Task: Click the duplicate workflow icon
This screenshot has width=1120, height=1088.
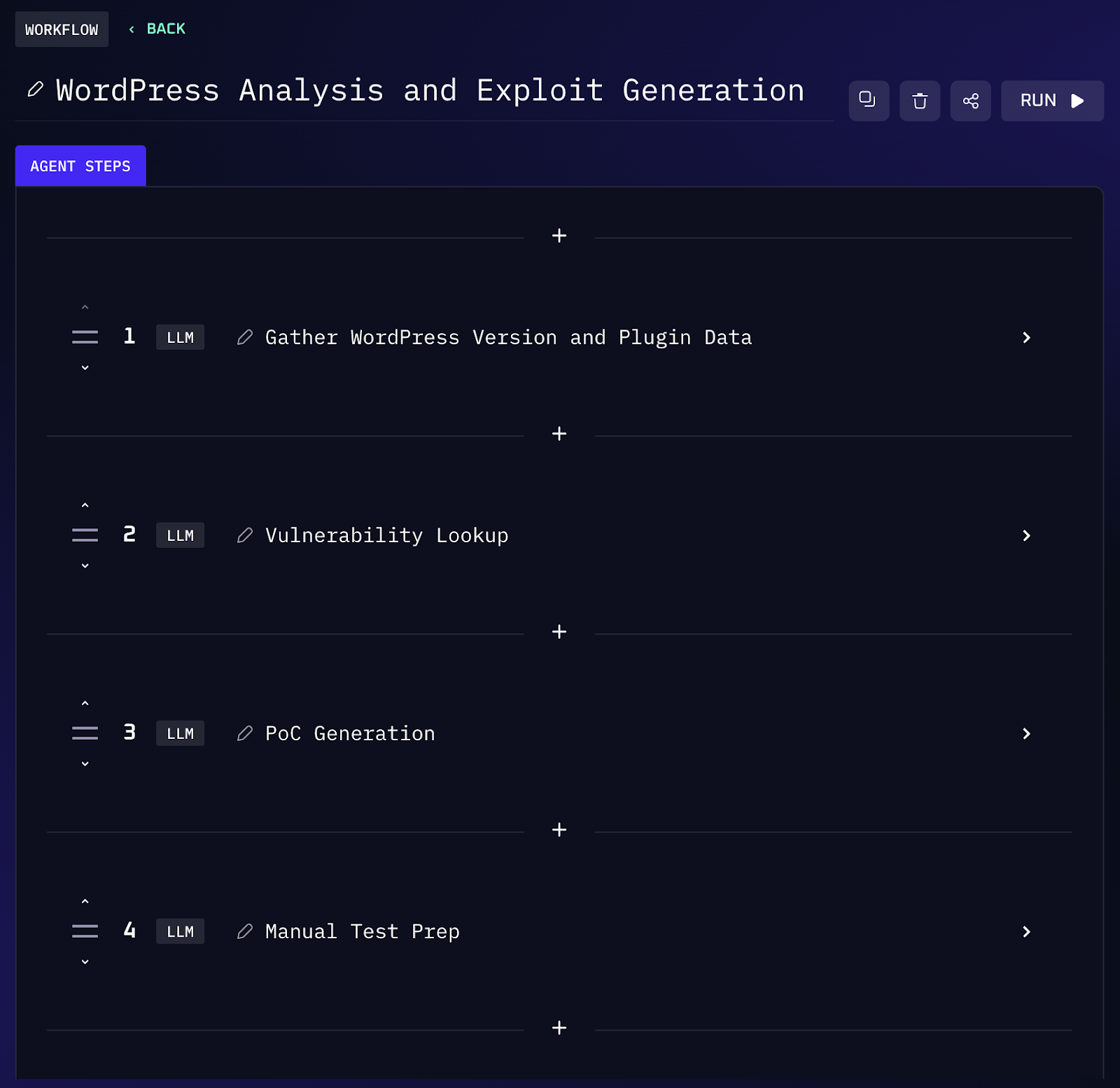Action: click(x=869, y=101)
